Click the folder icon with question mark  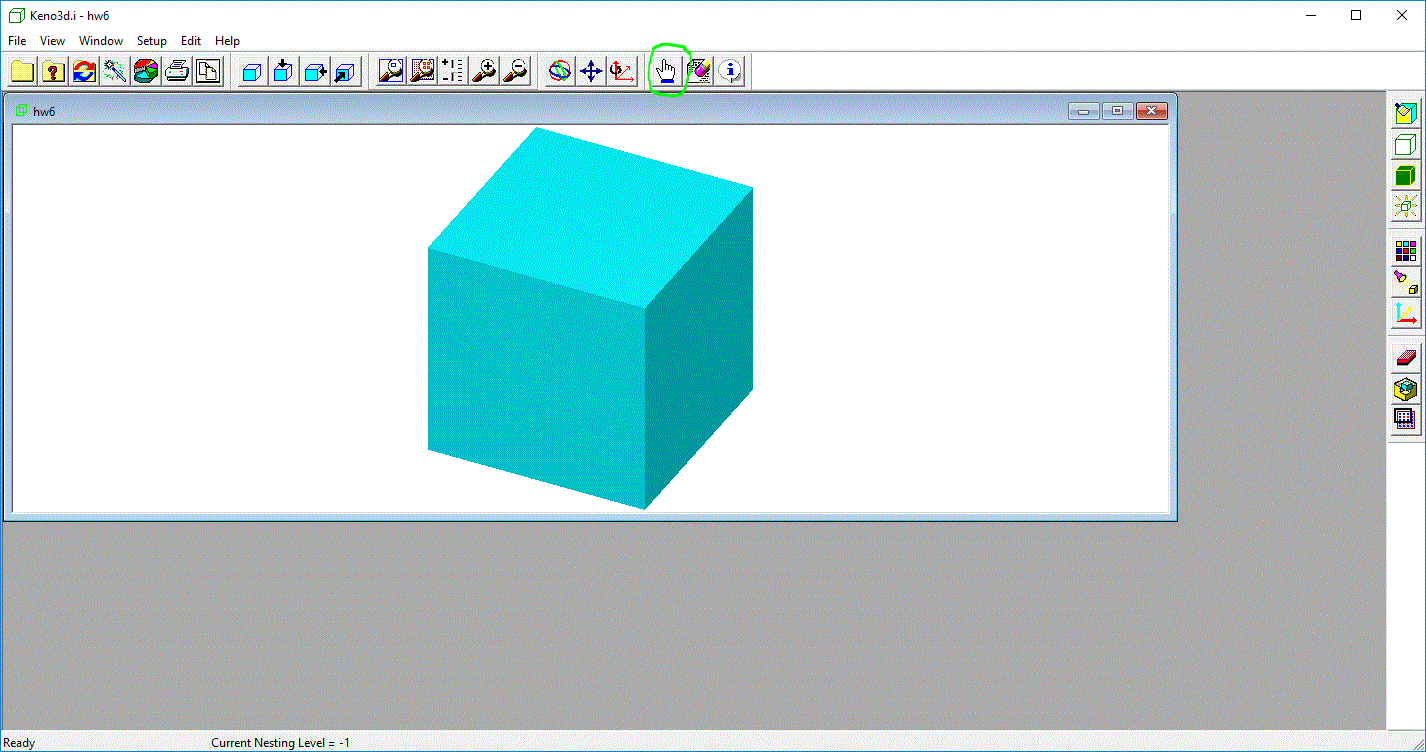[x=54, y=71]
